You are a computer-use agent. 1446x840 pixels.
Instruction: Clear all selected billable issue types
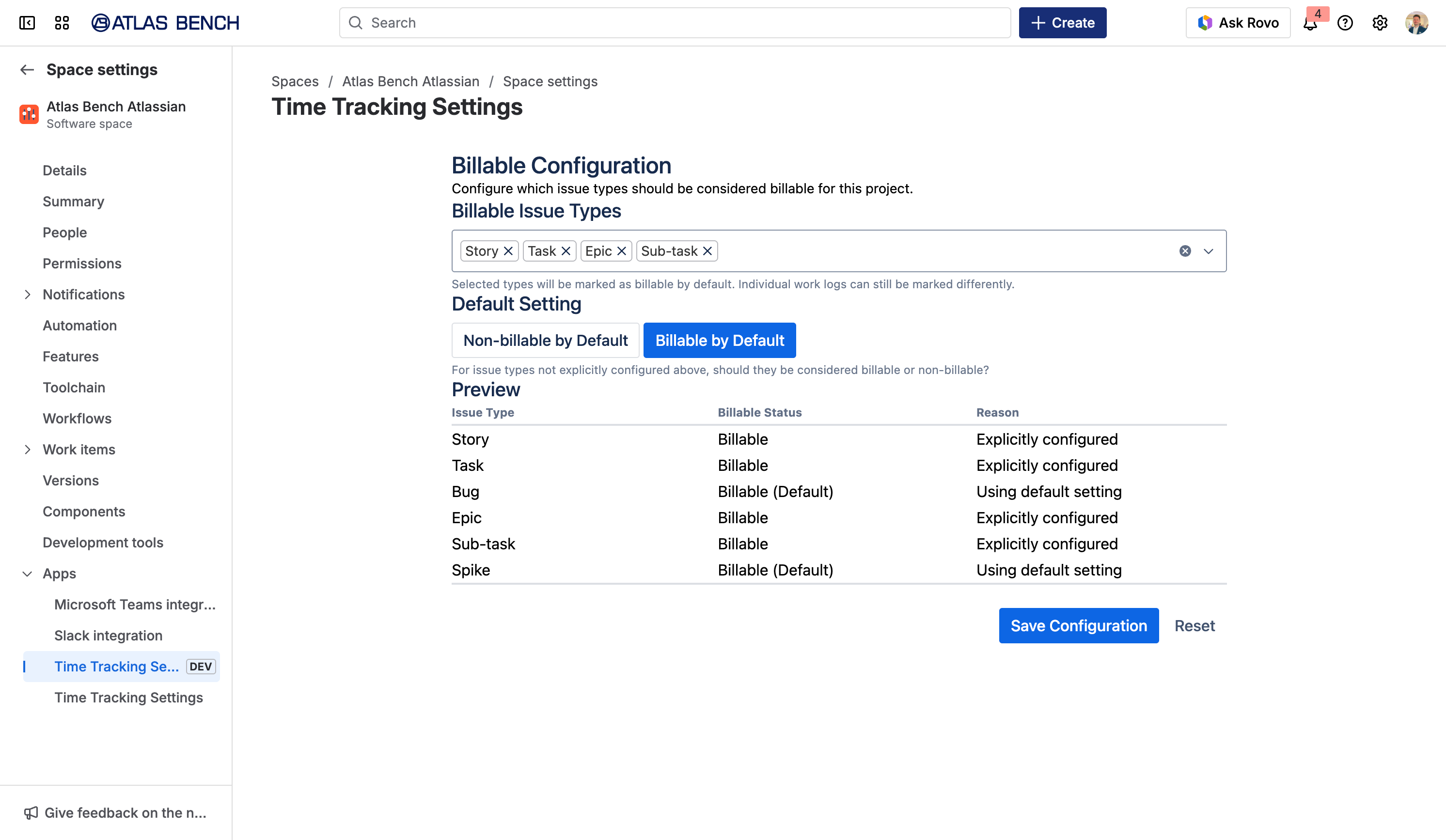pyautogui.click(x=1185, y=251)
